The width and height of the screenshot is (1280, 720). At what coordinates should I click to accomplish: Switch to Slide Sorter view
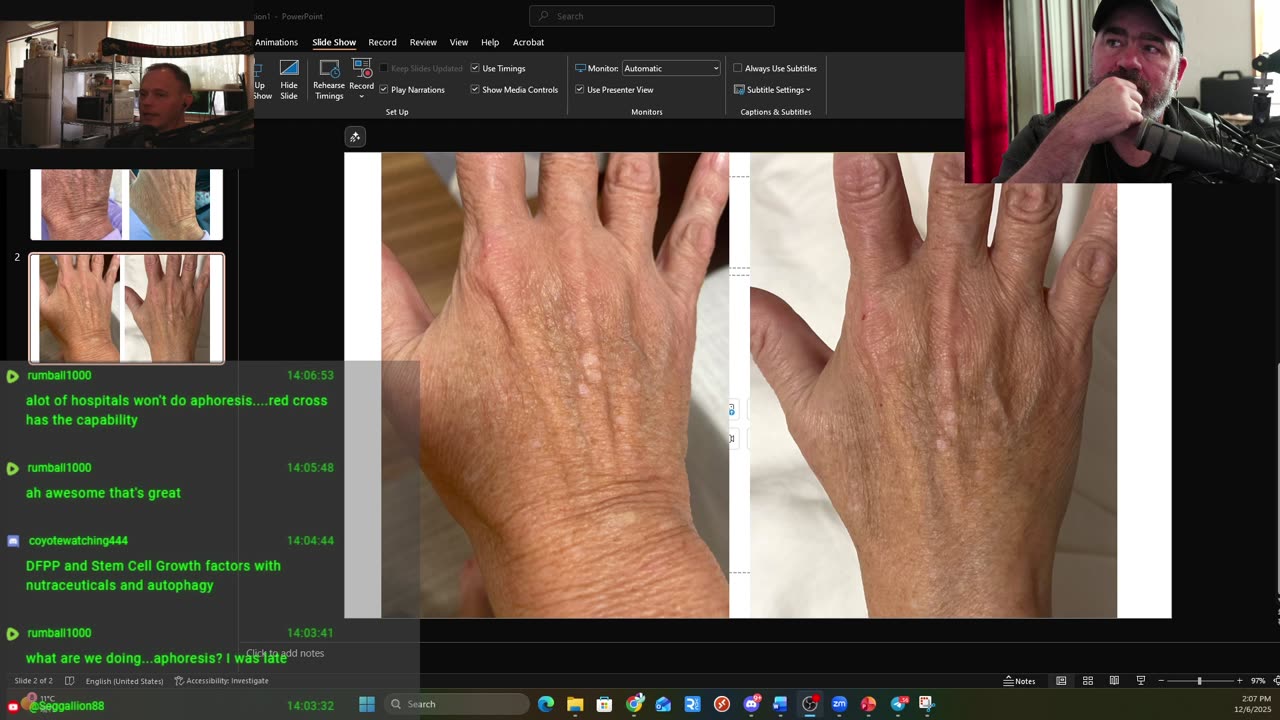1088,681
